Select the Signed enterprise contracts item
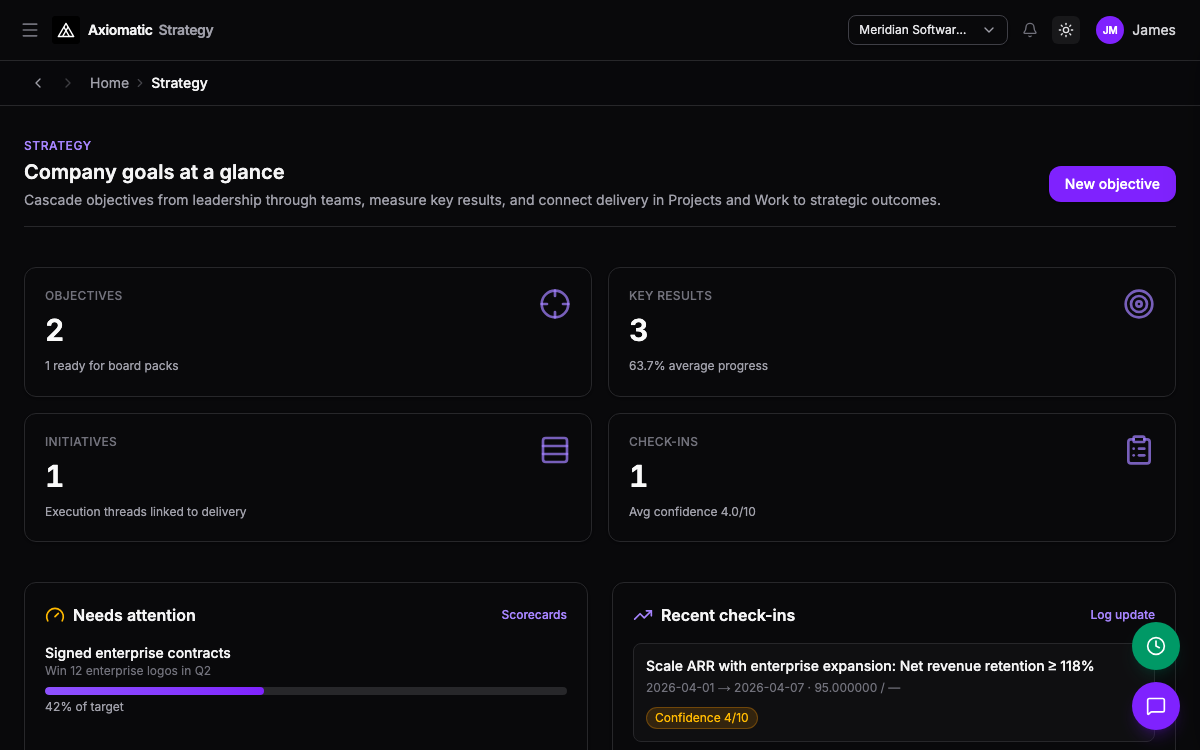The width and height of the screenshot is (1200, 750). (306, 679)
